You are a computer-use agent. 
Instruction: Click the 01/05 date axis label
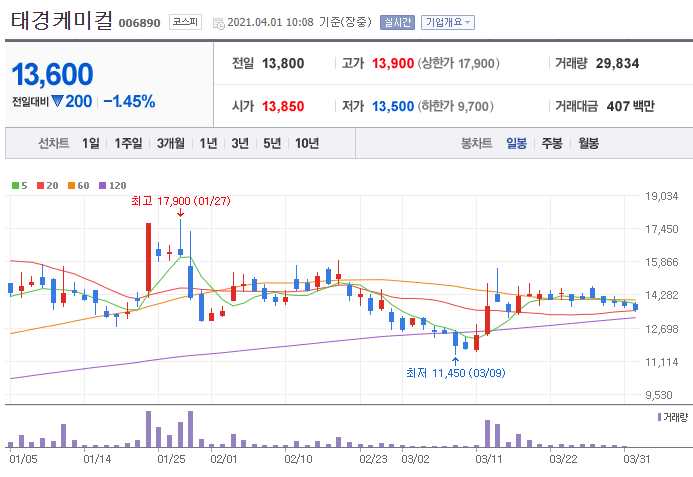pos(23,459)
